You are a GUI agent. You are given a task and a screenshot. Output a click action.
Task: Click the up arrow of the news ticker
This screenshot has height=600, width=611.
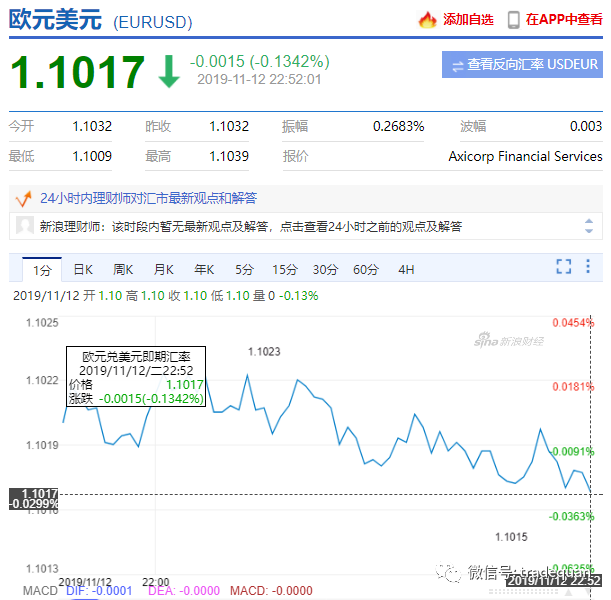pos(589,221)
